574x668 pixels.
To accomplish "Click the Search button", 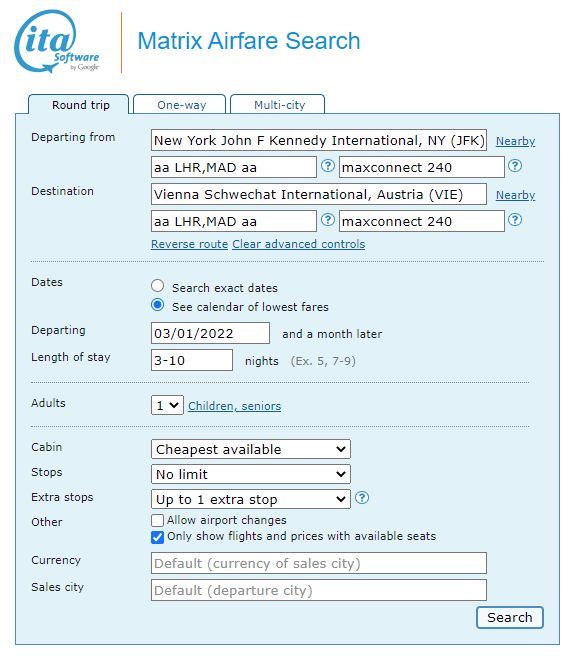I will coord(510,617).
